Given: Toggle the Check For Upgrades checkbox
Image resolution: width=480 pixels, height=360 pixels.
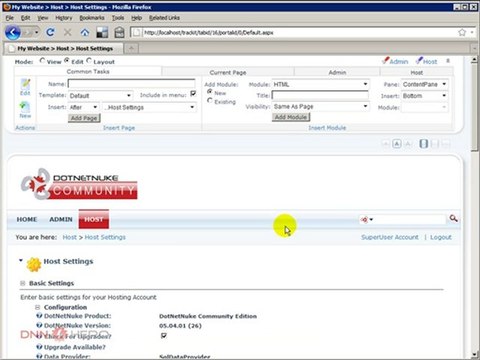Looking at the screenshot, I should (164, 335).
